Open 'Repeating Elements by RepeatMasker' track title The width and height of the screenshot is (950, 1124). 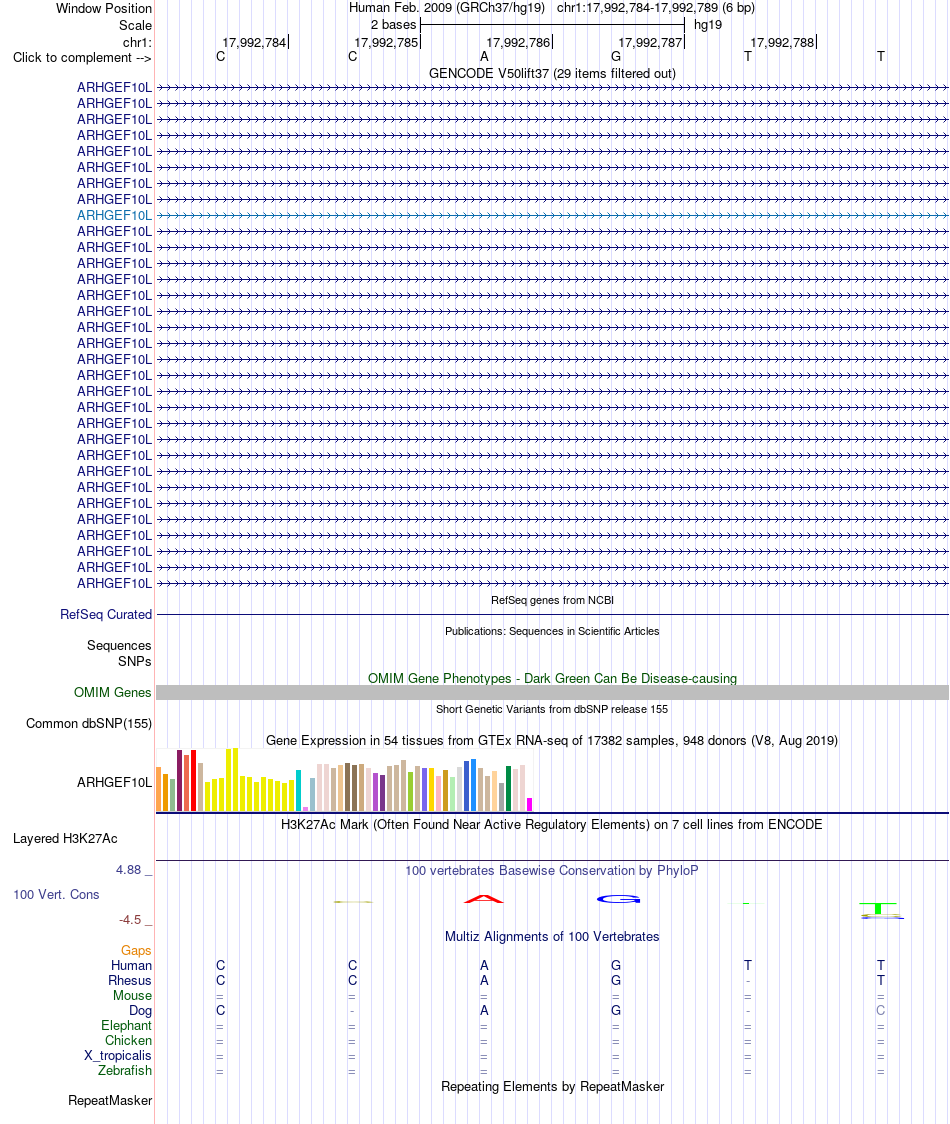(552, 1087)
